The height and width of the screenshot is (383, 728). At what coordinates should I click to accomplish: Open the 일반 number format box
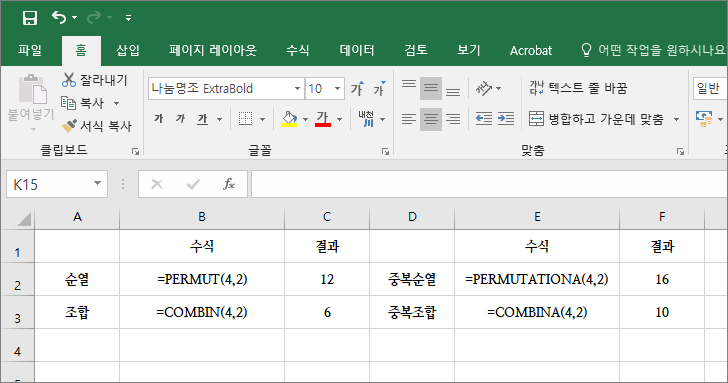[x=710, y=88]
